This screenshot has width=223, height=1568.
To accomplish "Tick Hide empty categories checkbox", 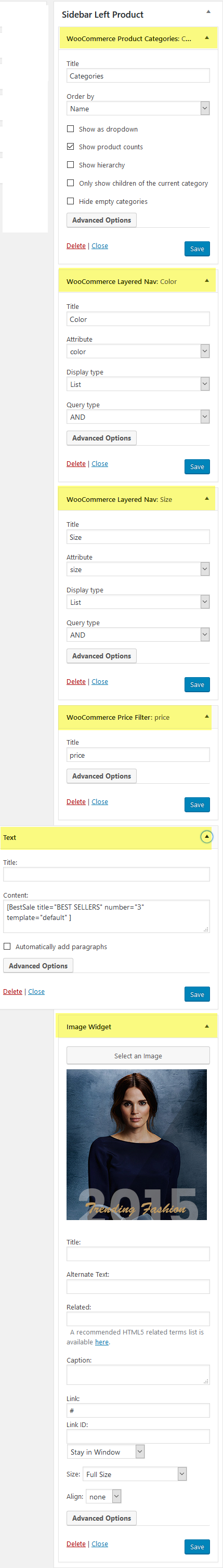I will point(71,201).
